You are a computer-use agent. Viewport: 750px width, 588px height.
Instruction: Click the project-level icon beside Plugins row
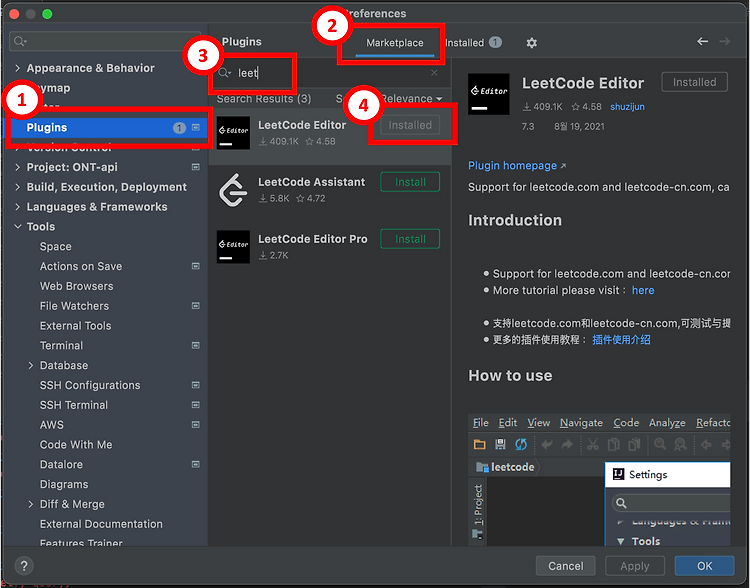(x=196, y=127)
